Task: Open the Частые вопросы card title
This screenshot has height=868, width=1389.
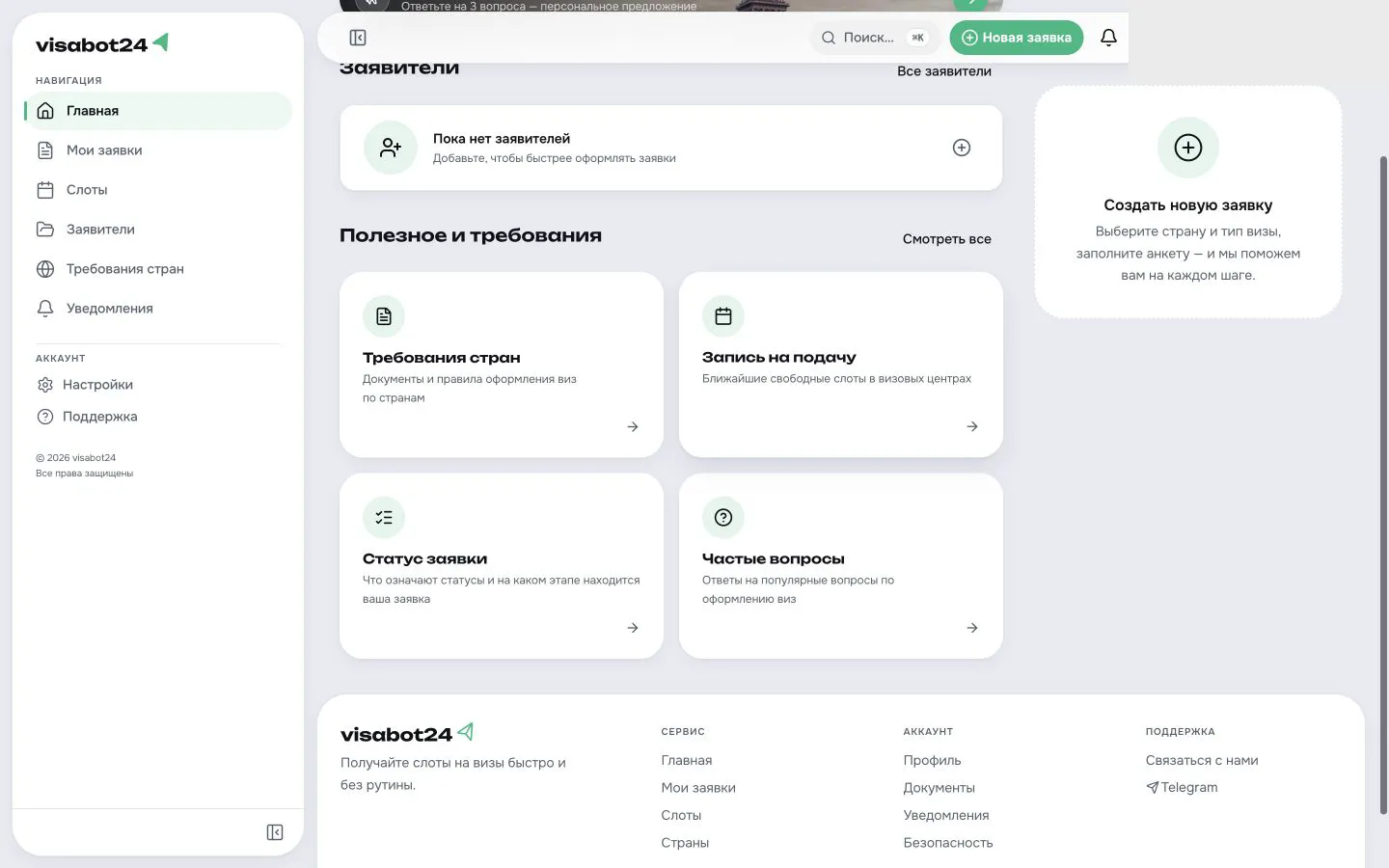Action: [x=774, y=559]
